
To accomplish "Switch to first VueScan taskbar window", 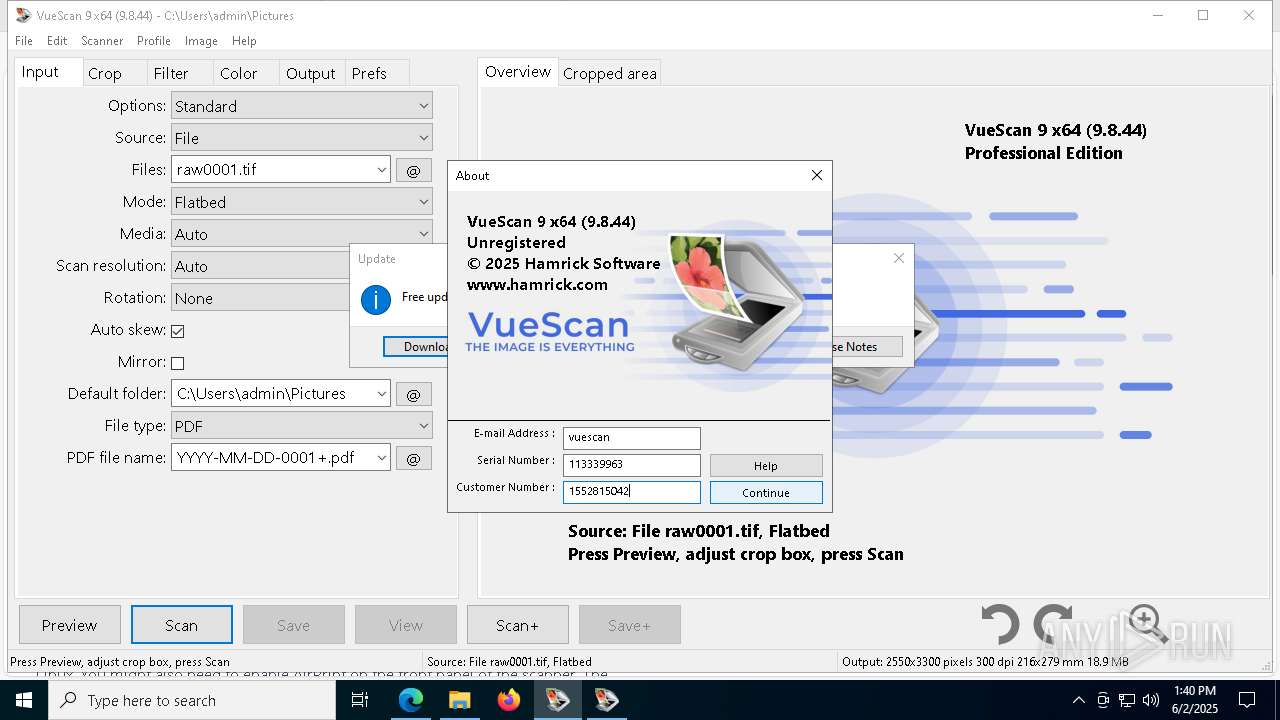I will pyautogui.click(x=557, y=700).
